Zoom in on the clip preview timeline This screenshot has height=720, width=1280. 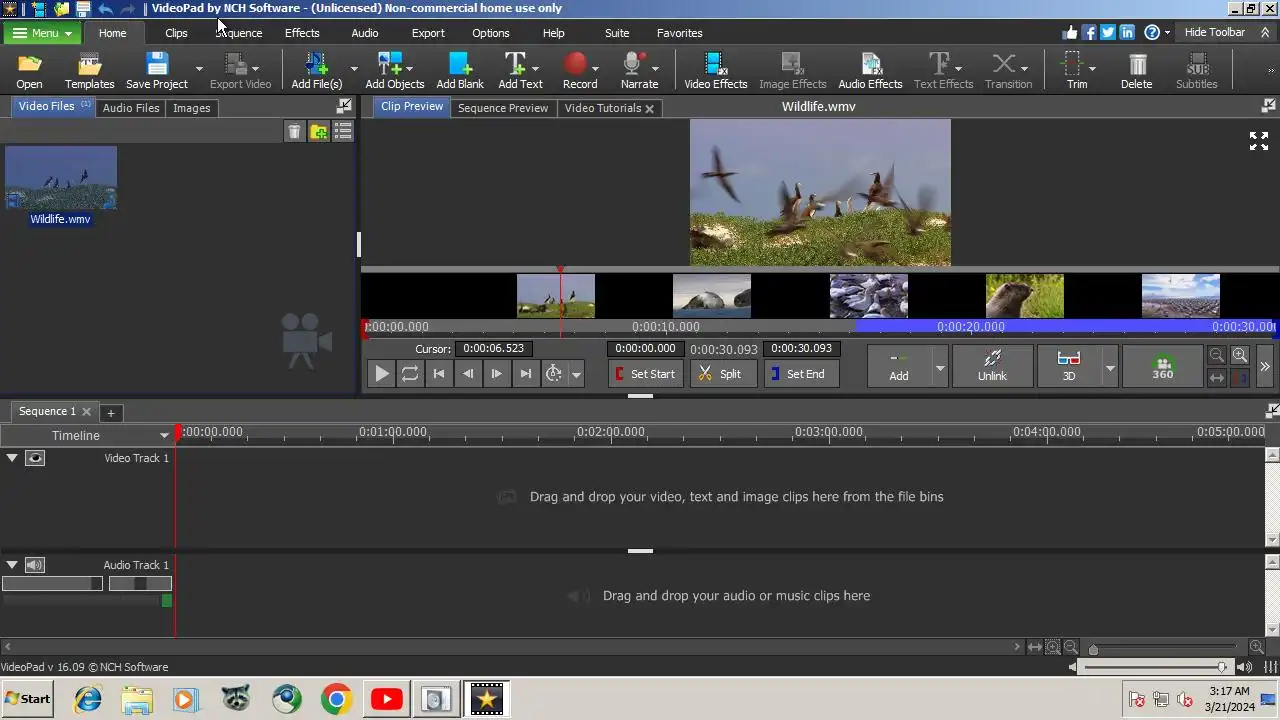pyautogui.click(x=1240, y=355)
